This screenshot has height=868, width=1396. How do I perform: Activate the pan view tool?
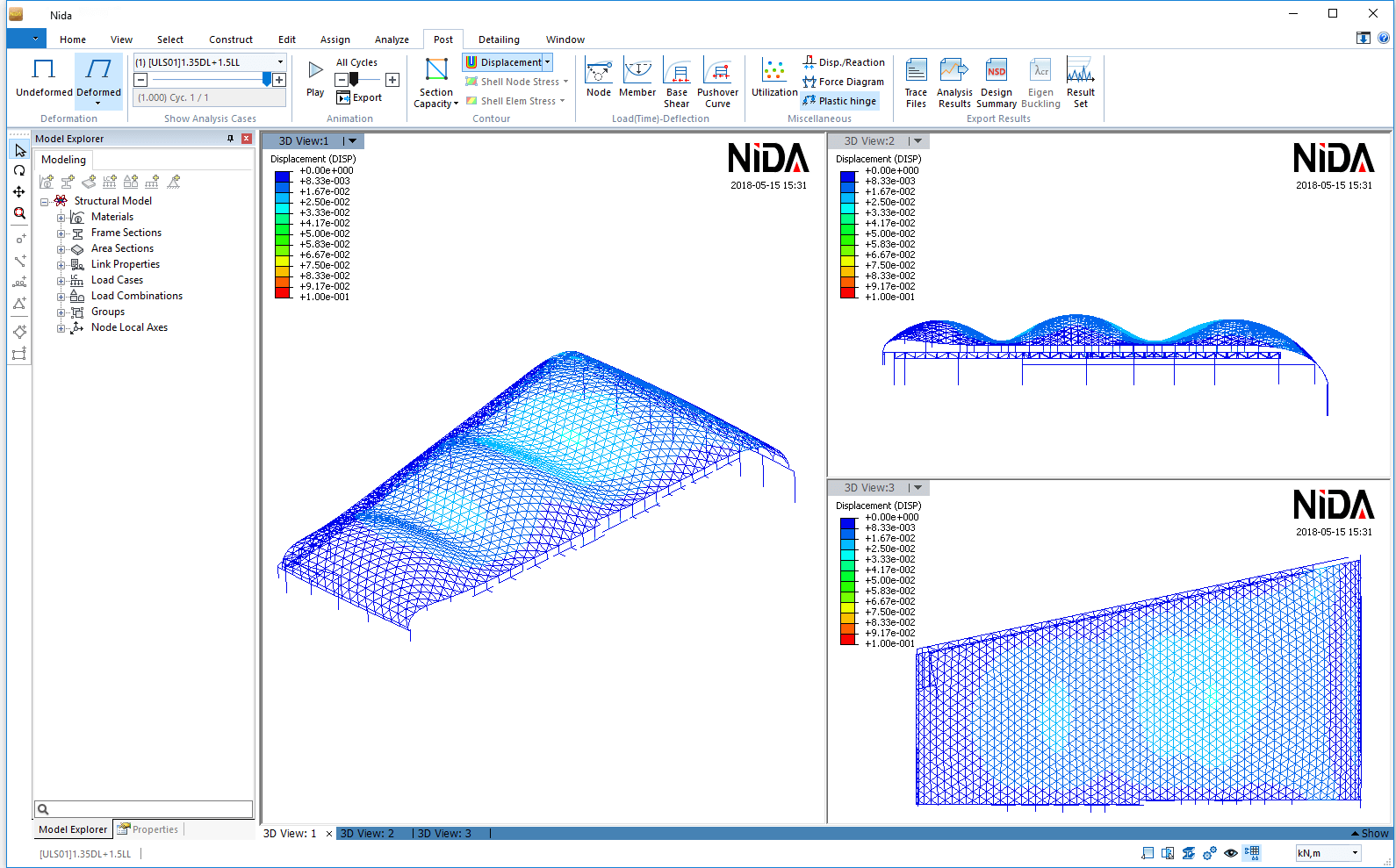pos(19,191)
